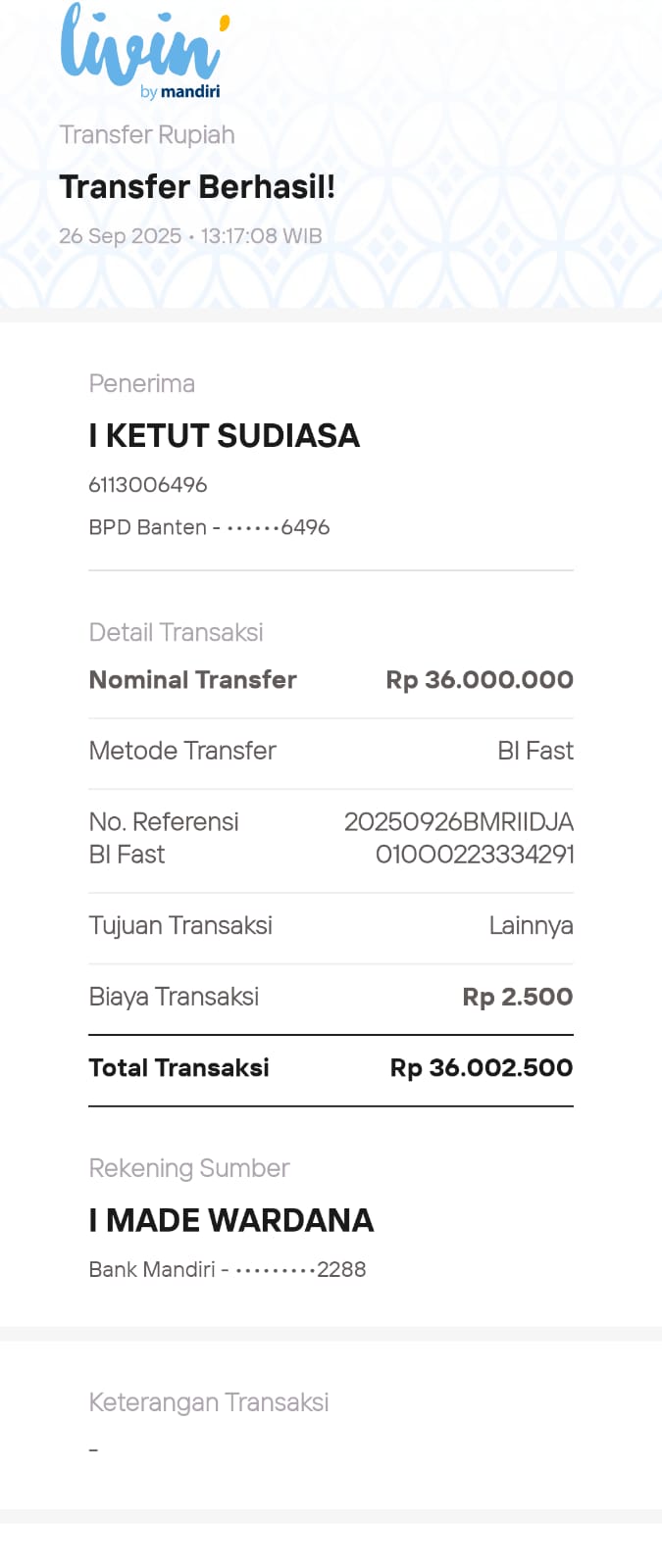The image size is (662, 1568).
Task: Click the "Transfer Rupiah" subtitle text
Action: pos(147,135)
